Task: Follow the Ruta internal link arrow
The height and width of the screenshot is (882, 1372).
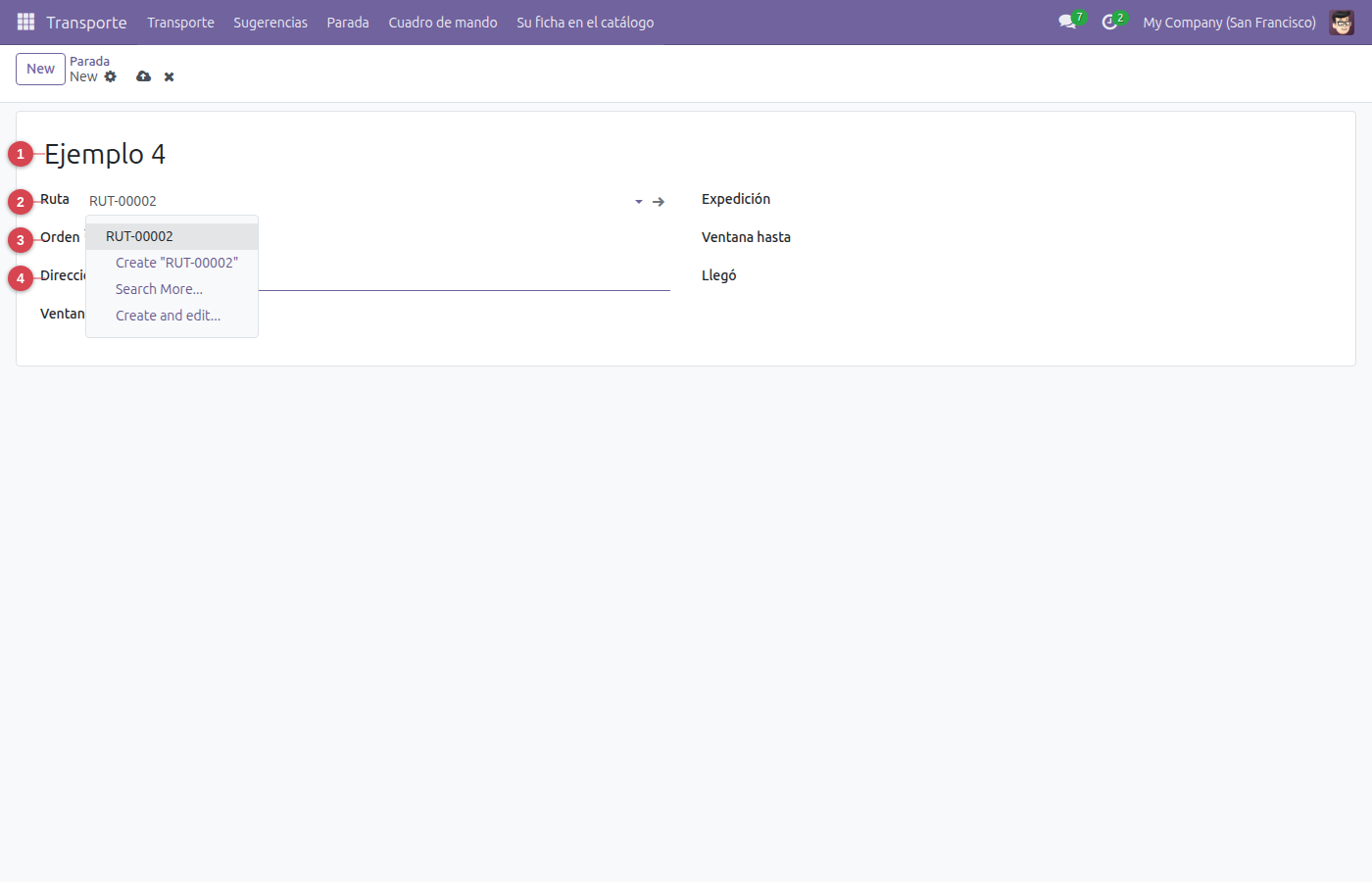Action: (659, 201)
